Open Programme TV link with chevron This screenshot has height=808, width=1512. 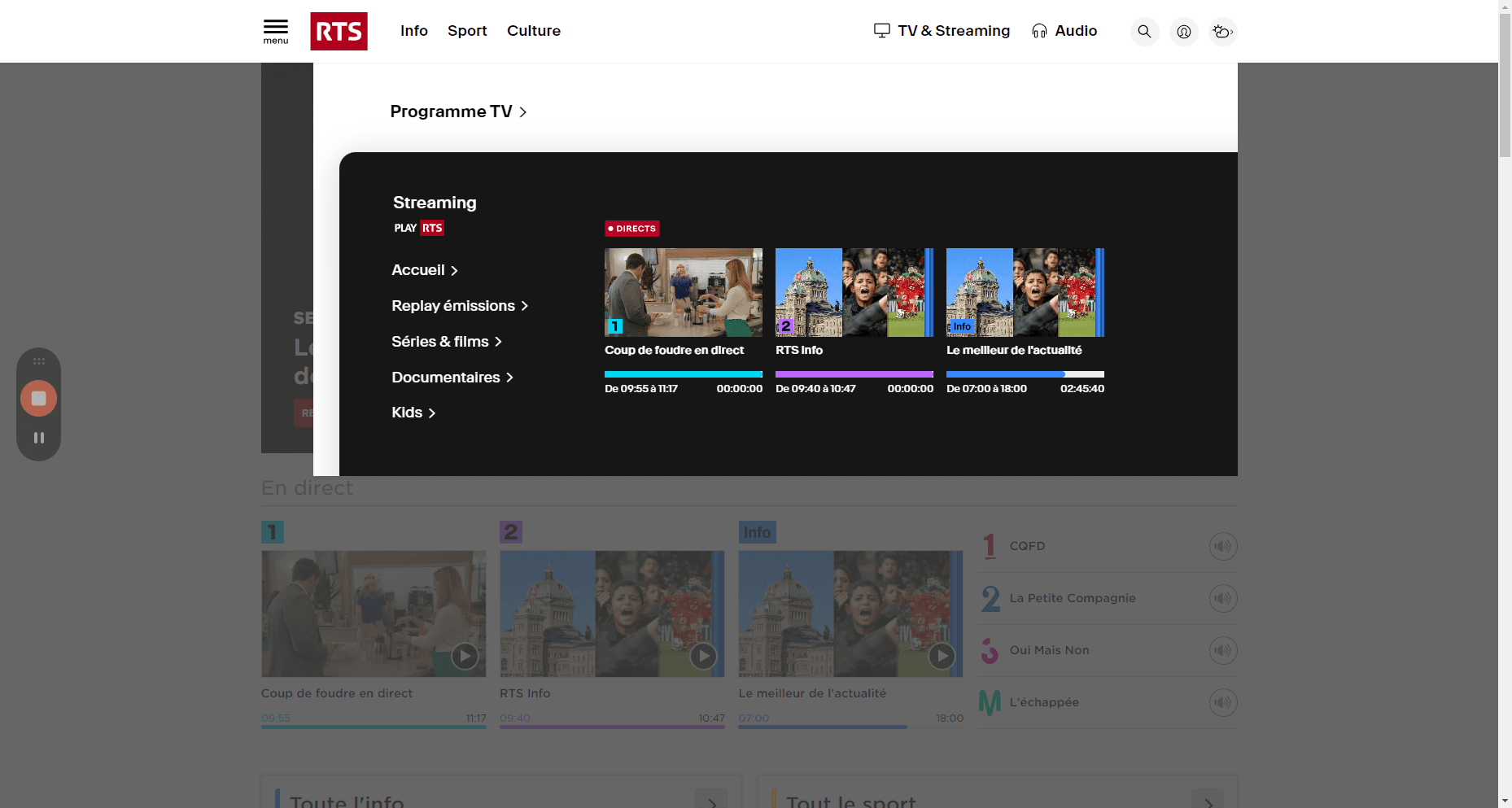(x=458, y=111)
